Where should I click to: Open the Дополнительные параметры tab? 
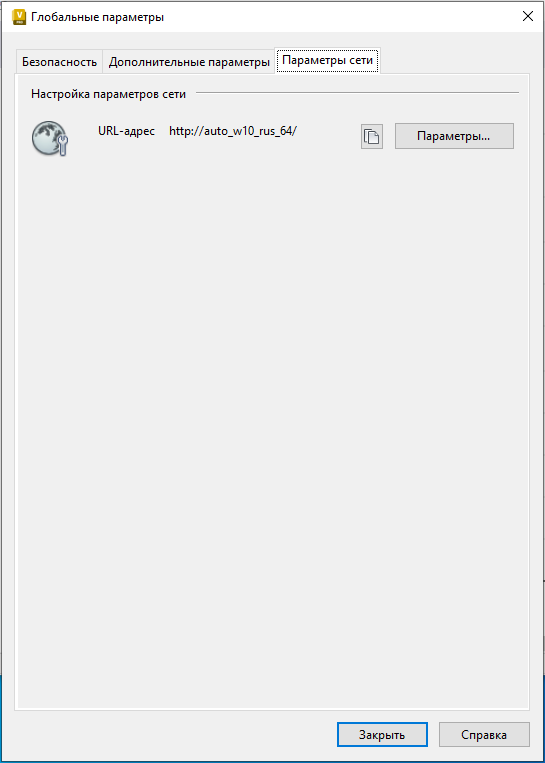tap(189, 62)
